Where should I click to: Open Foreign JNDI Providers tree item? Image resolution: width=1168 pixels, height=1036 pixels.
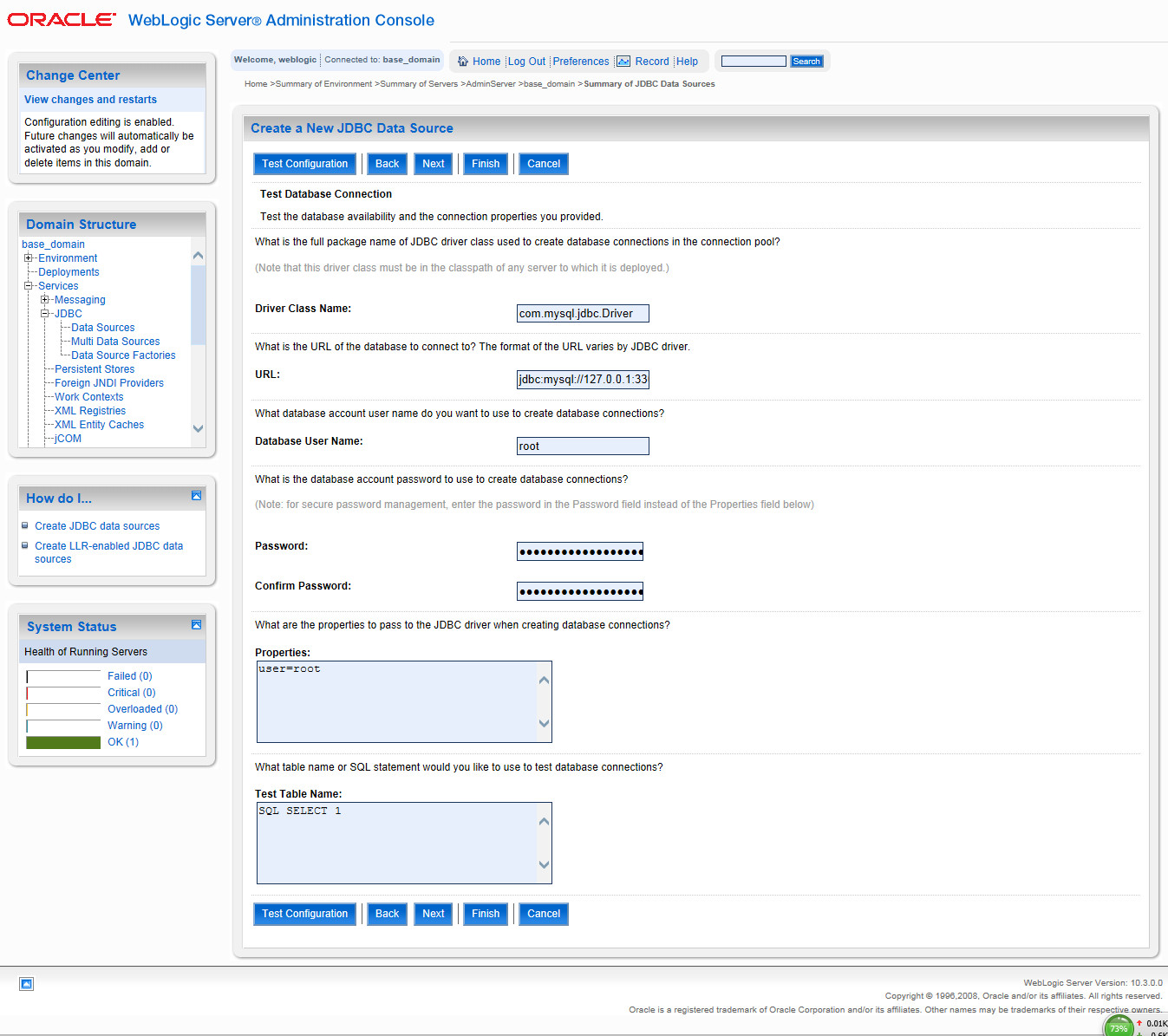click(109, 383)
